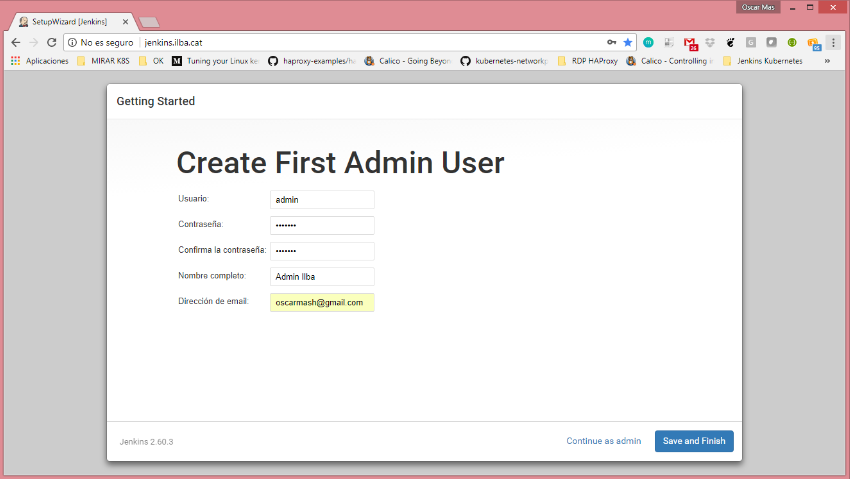
Task: Click the Dirección de email field
Action: 322,302
